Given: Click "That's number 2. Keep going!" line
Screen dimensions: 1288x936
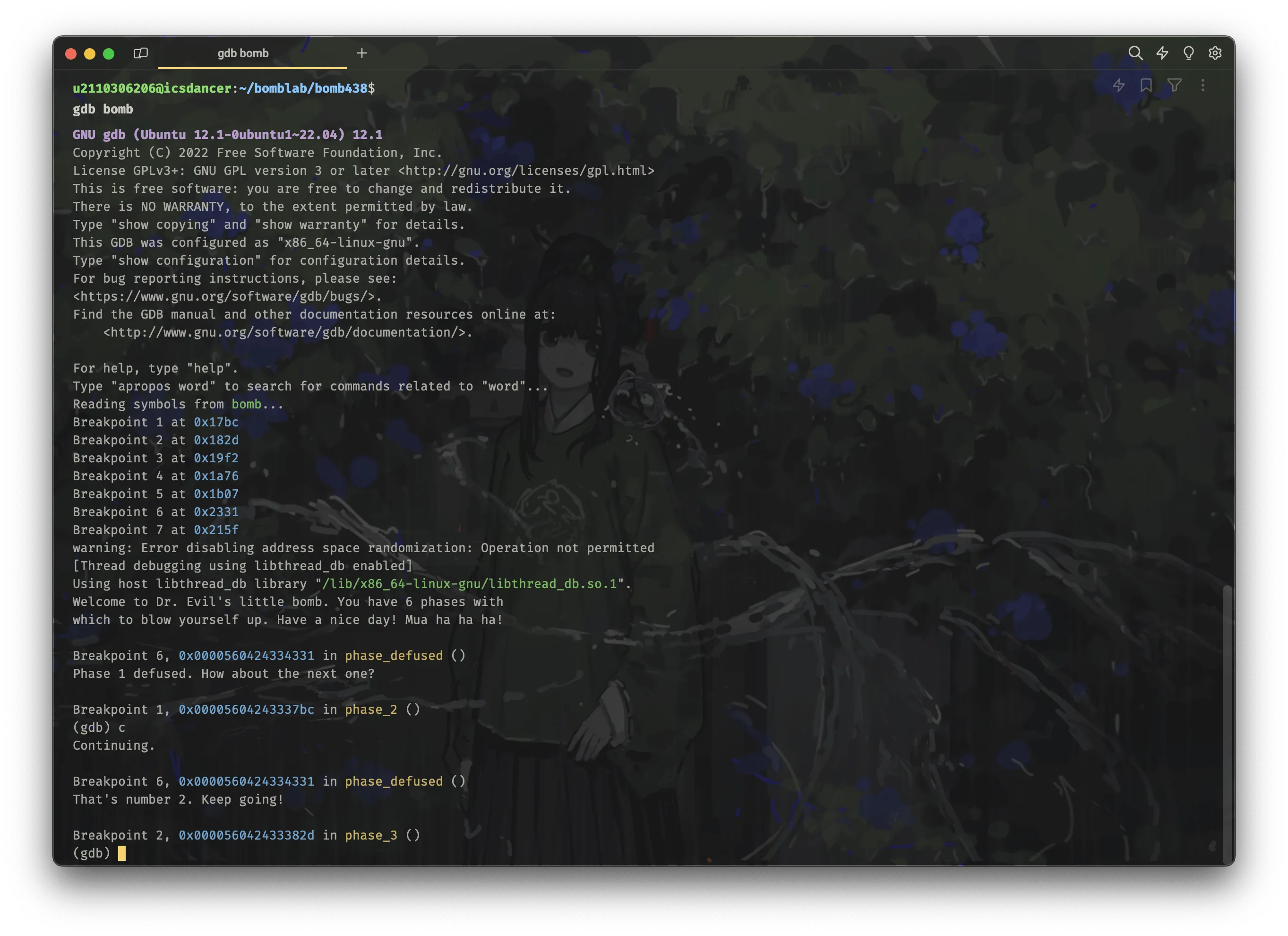Looking at the screenshot, I should (178, 799).
